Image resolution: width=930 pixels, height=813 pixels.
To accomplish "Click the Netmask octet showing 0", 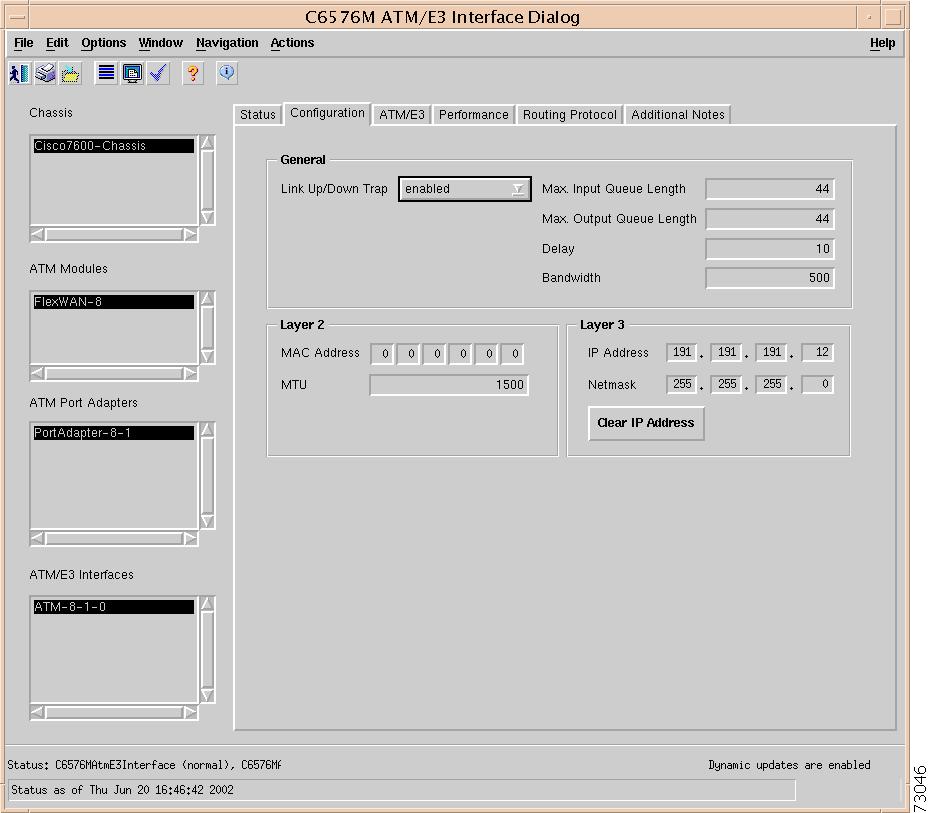I will 817,384.
